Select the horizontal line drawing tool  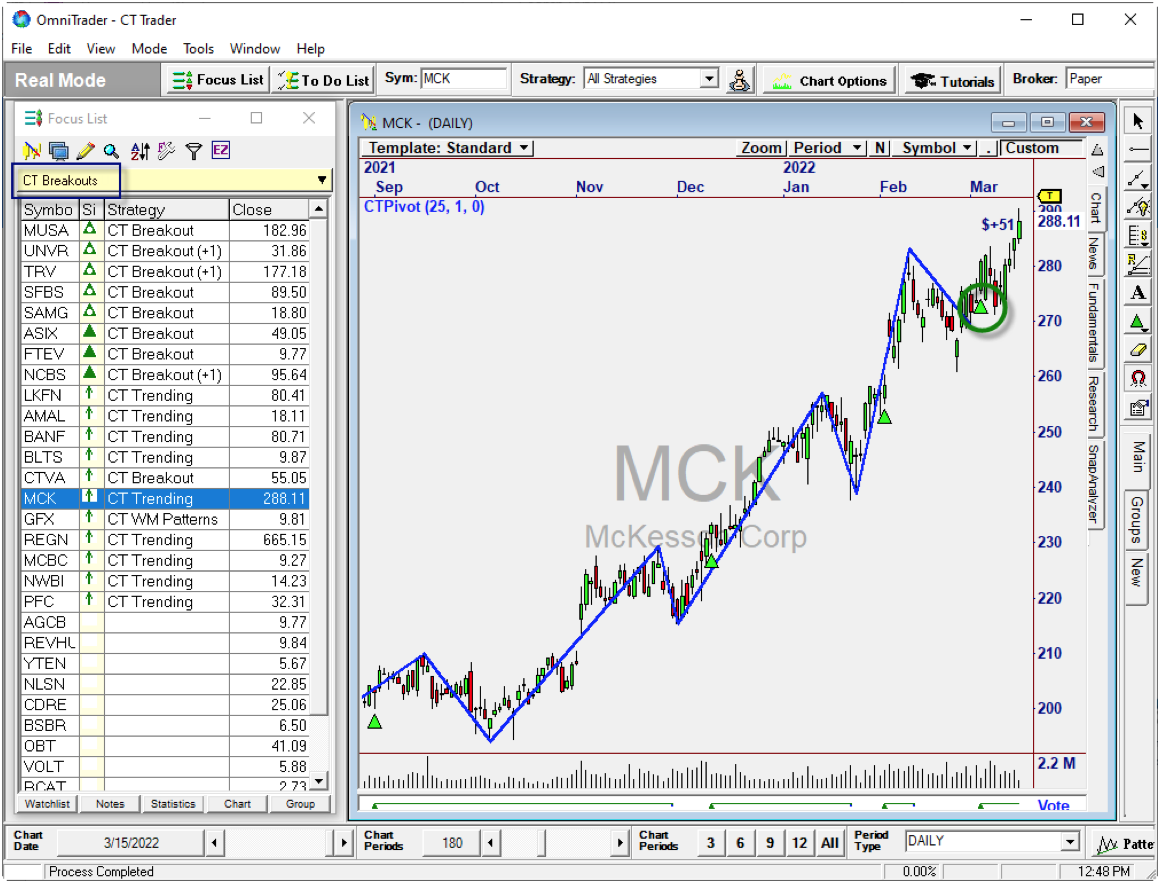coord(1138,150)
